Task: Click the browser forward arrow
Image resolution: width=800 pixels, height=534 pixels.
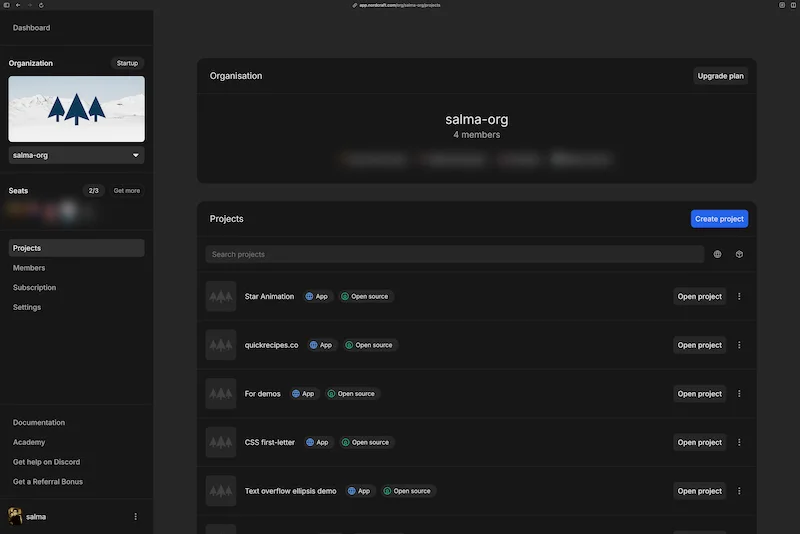Action: pos(30,5)
